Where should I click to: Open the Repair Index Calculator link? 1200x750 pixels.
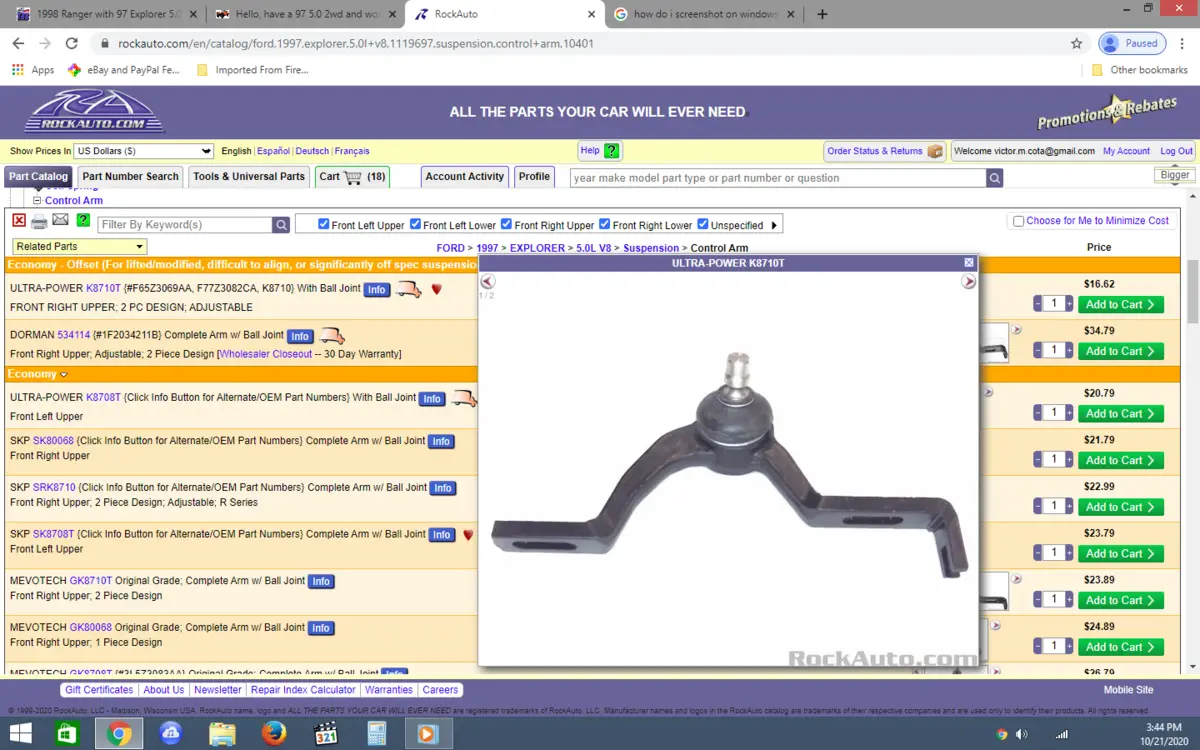coord(303,690)
